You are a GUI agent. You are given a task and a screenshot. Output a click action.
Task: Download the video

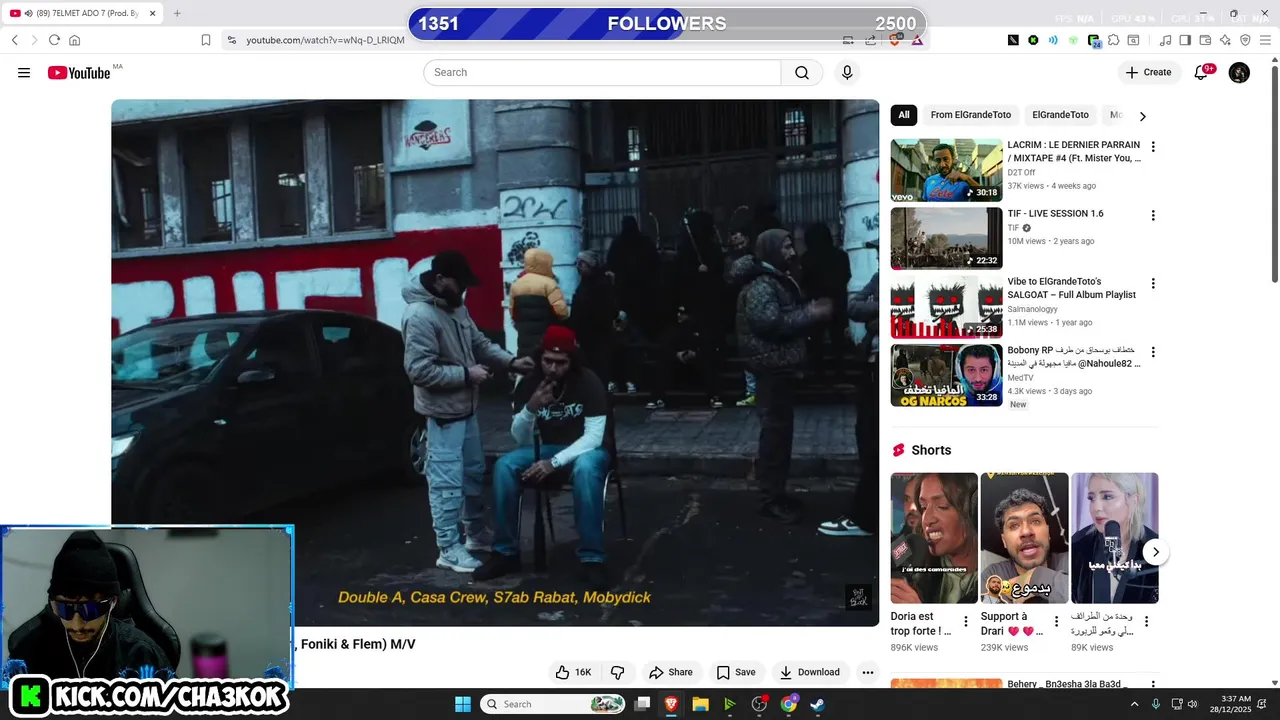click(x=809, y=672)
